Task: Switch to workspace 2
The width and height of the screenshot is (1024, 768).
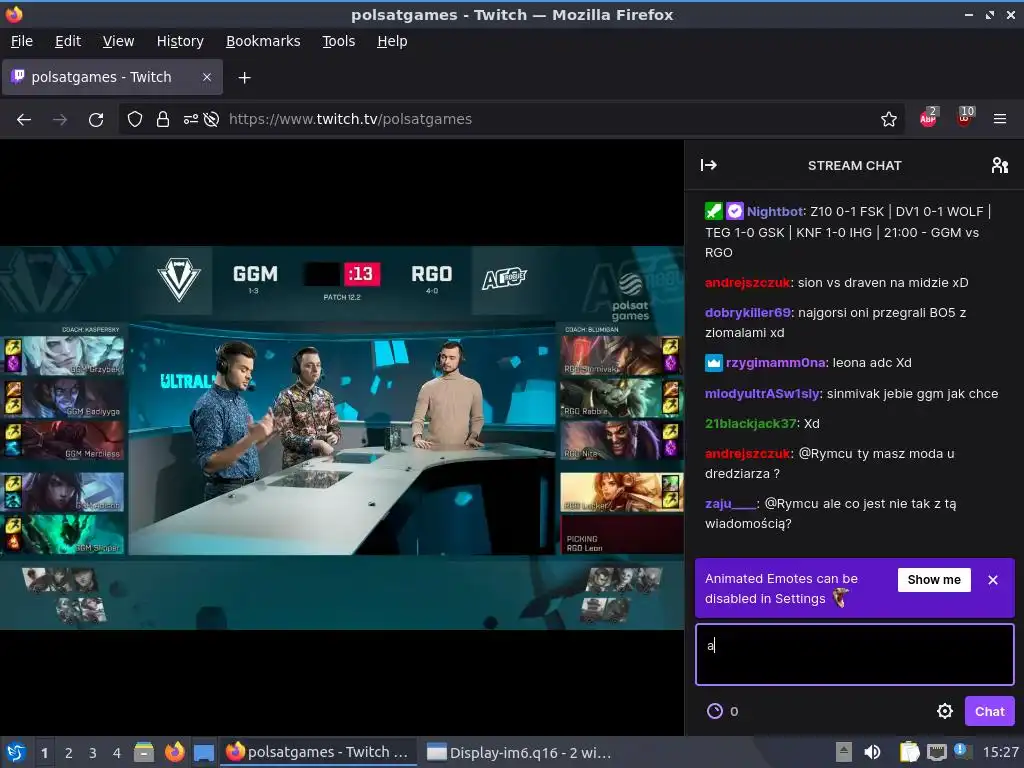Action: [69, 753]
